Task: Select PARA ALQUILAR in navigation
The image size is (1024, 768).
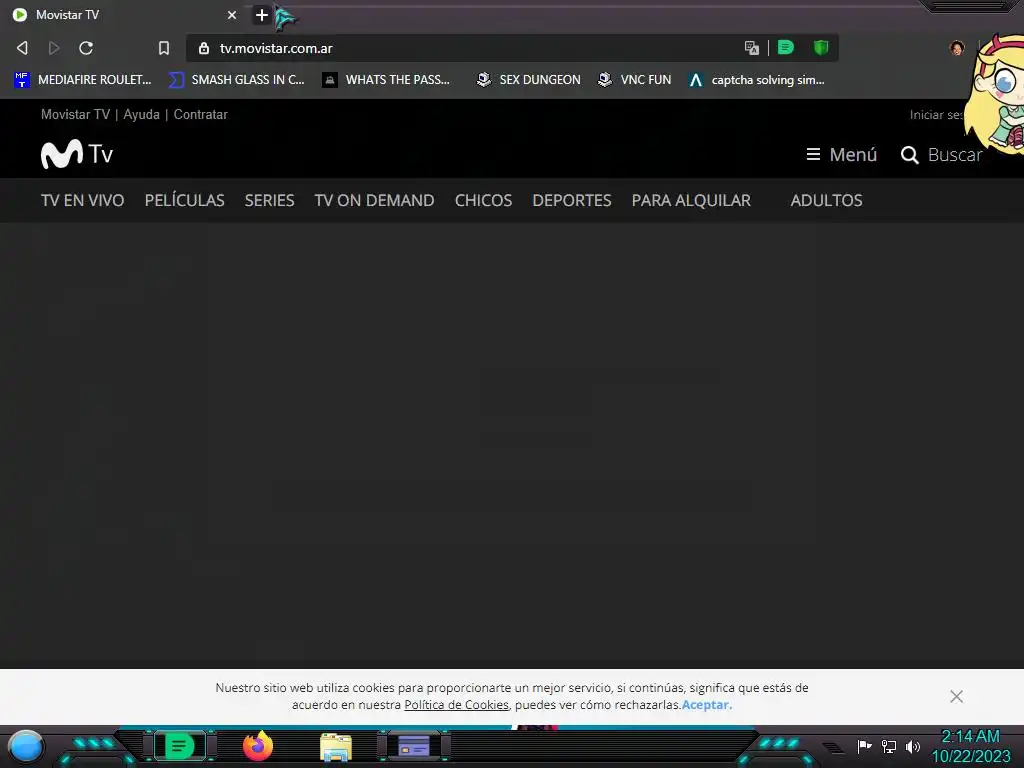Action: [691, 200]
